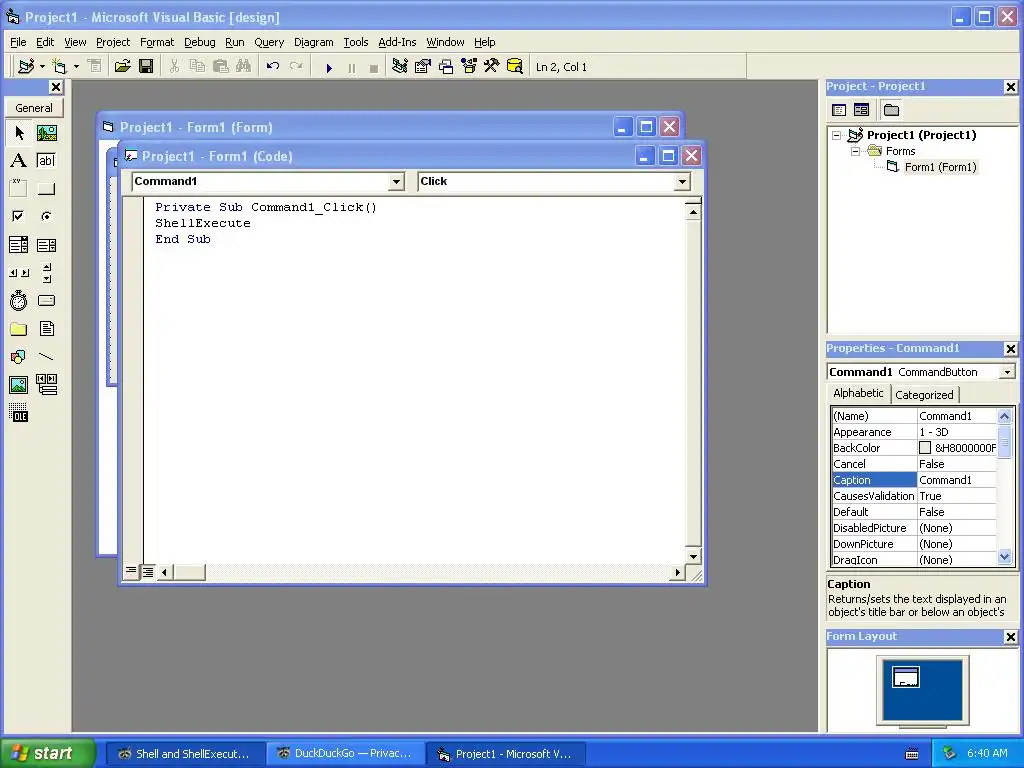
Task: Switch to the Alphabetic properties tab
Action: point(858,393)
